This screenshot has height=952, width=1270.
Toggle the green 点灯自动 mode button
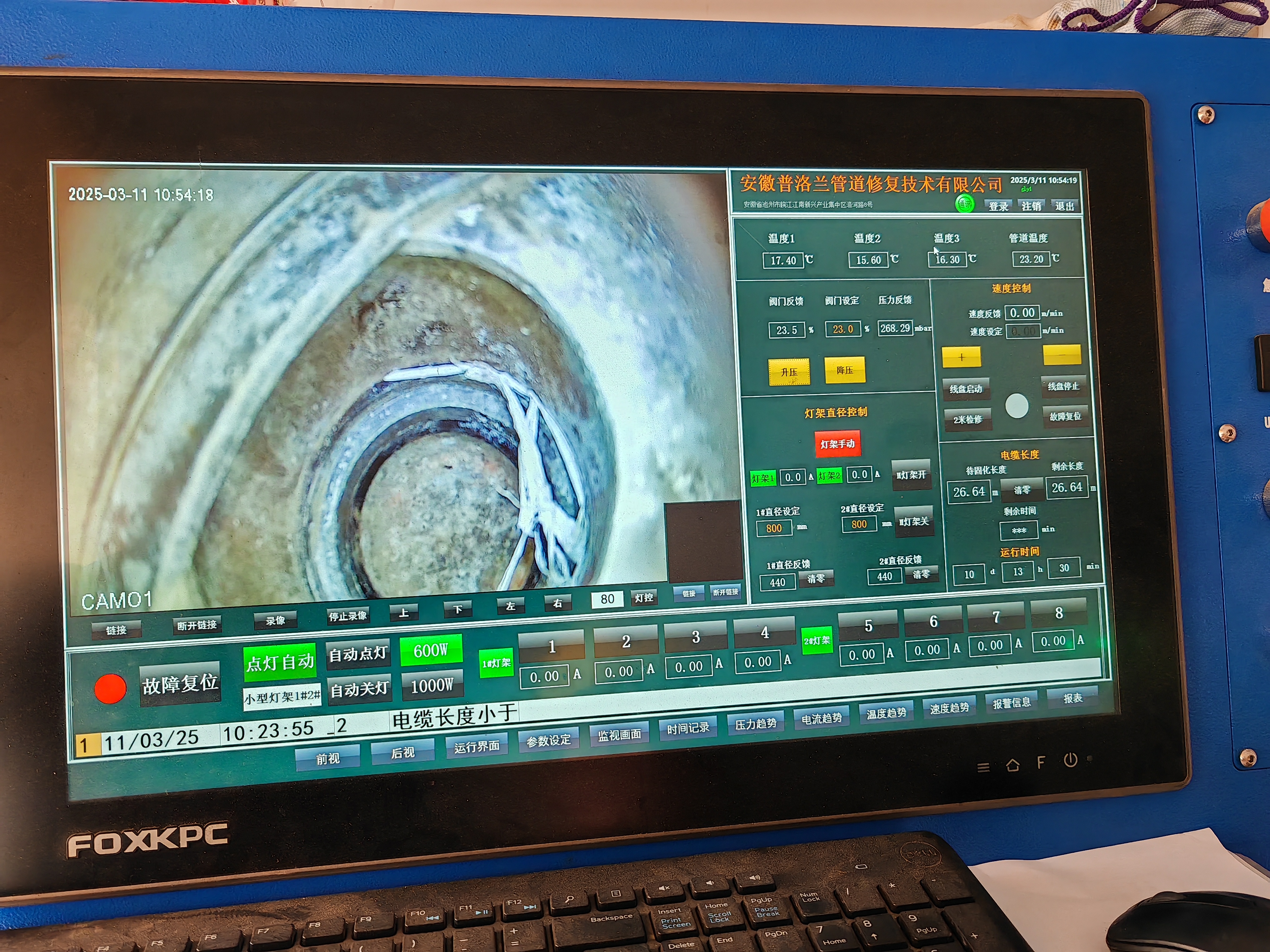[x=280, y=663]
